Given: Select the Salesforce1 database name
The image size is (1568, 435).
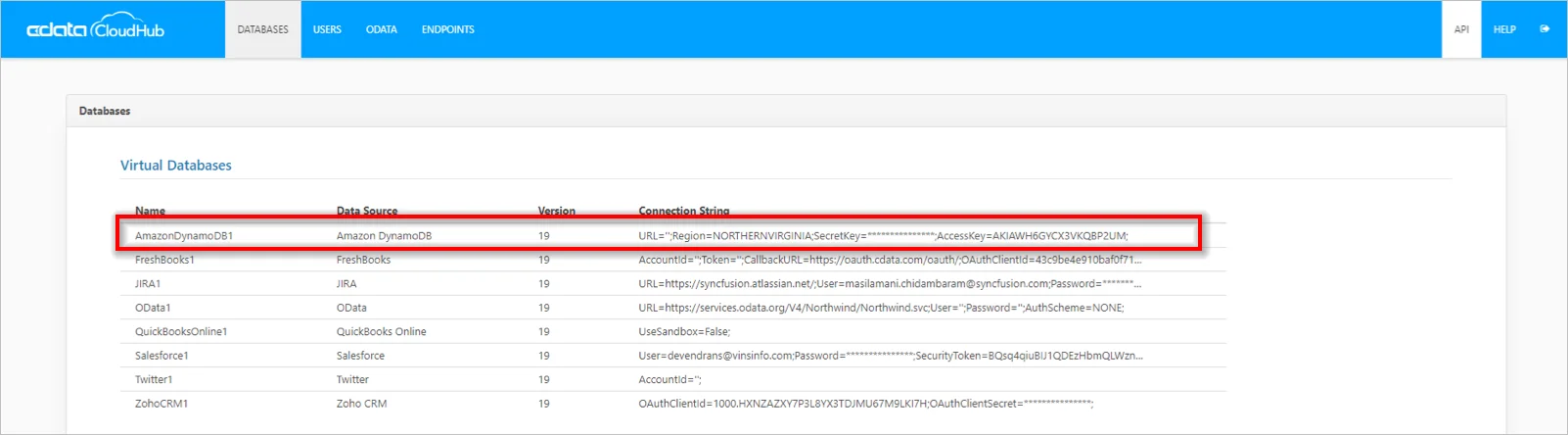Looking at the screenshot, I should (161, 356).
